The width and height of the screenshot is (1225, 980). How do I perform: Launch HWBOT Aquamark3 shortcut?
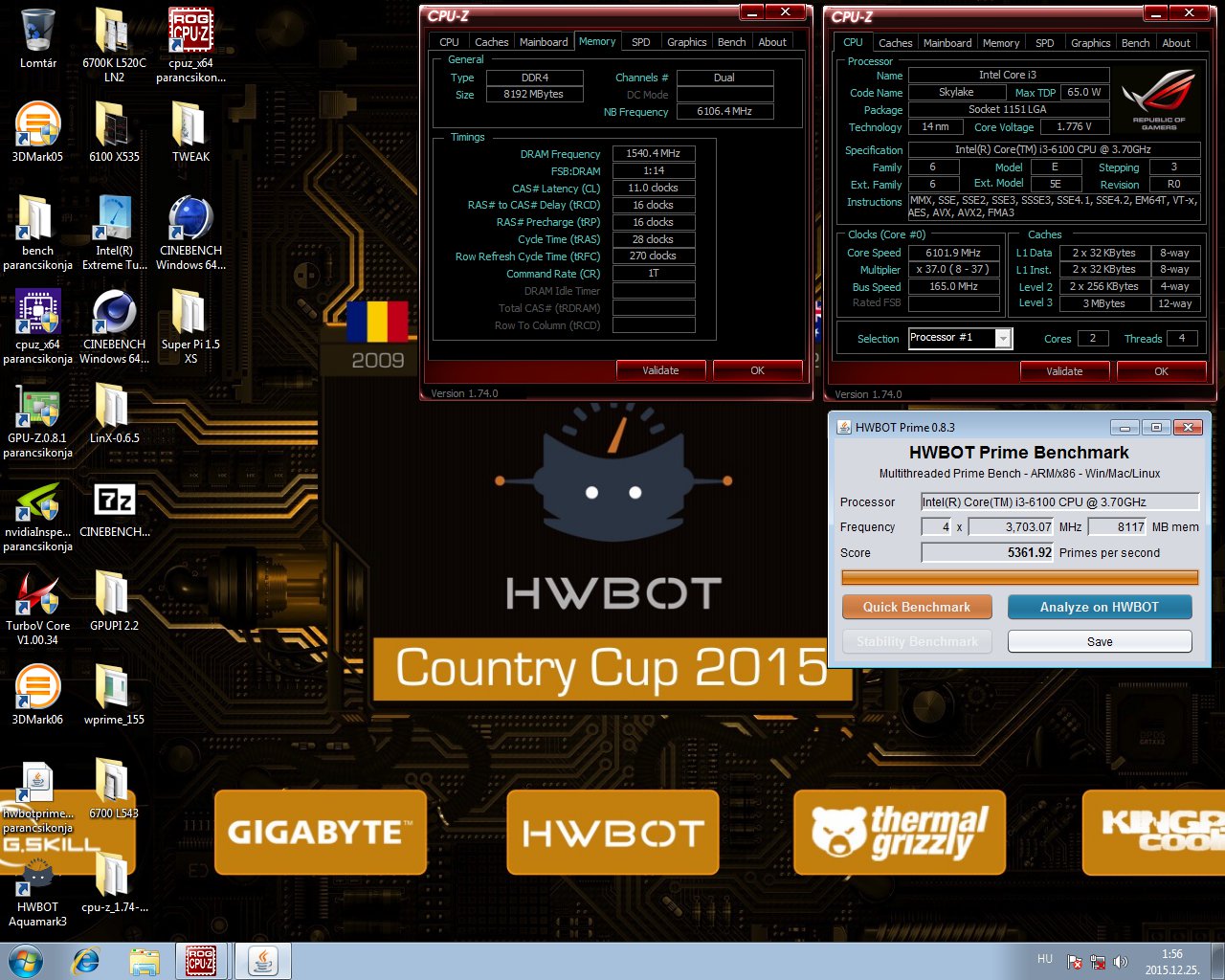[x=38, y=893]
